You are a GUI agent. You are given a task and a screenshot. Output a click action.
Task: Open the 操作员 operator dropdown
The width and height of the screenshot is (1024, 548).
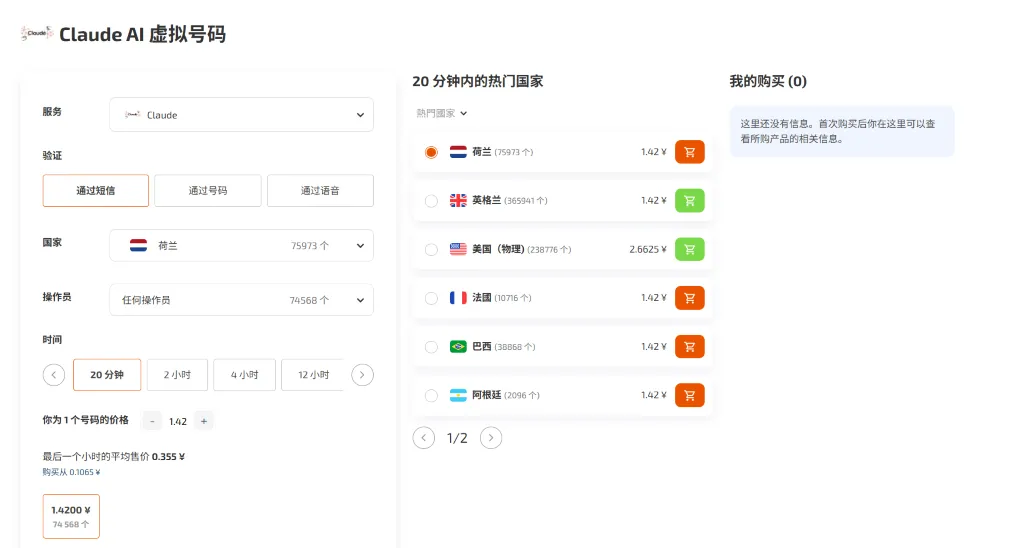[x=242, y=300]
